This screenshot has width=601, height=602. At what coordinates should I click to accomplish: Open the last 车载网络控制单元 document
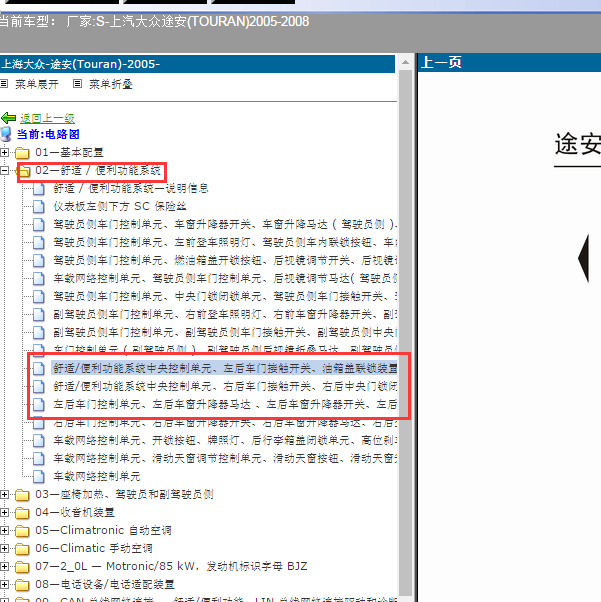97,476
